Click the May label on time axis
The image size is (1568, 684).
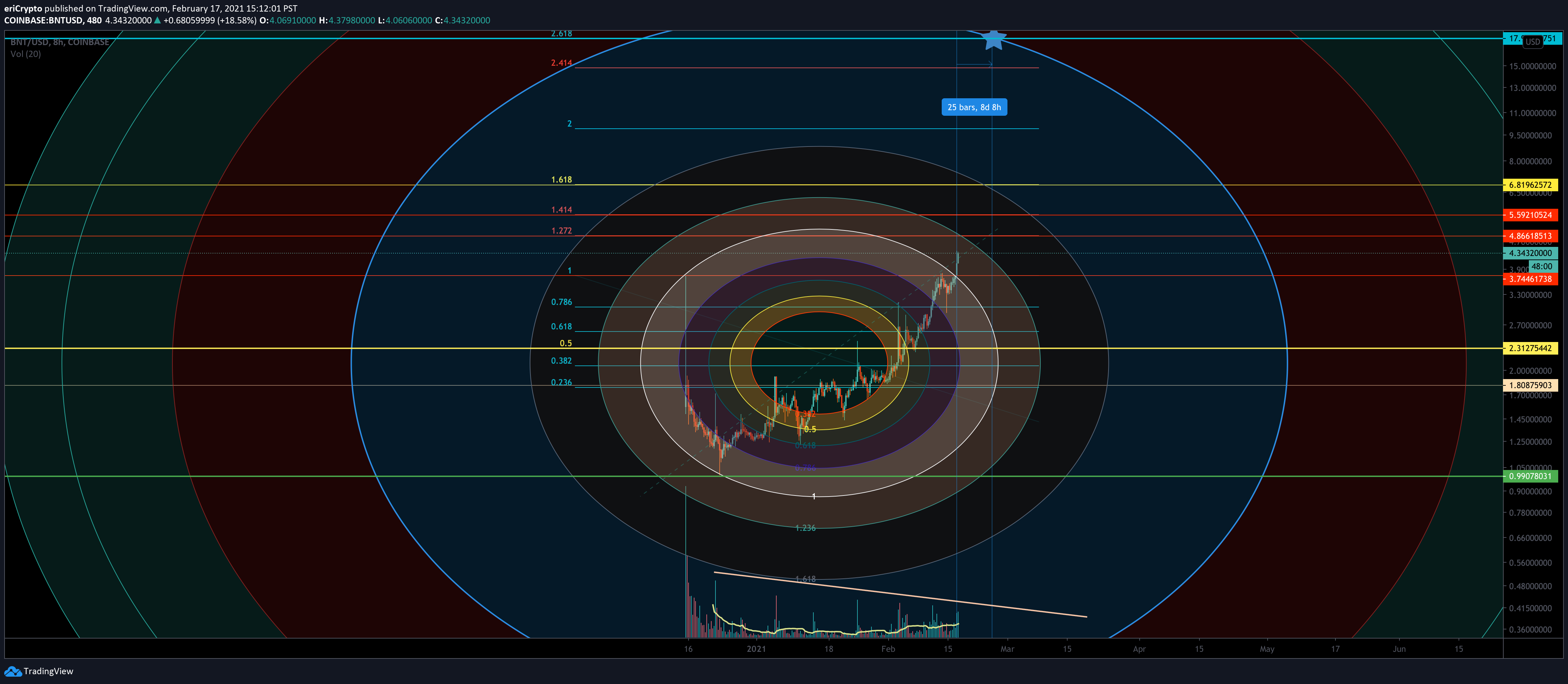[x=1267, y=649]
